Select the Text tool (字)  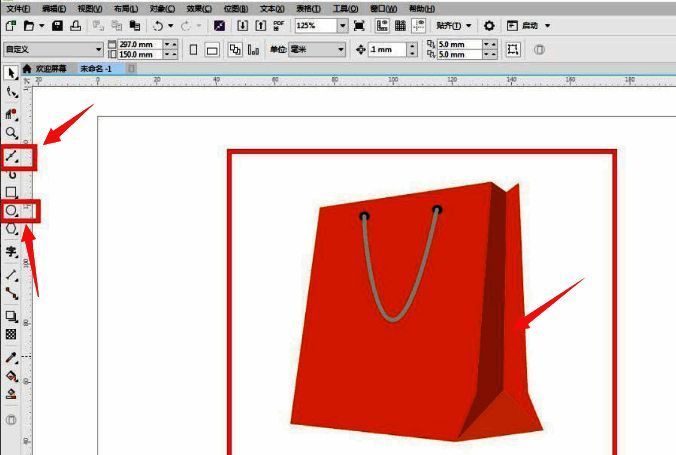(x=12, y=252)
